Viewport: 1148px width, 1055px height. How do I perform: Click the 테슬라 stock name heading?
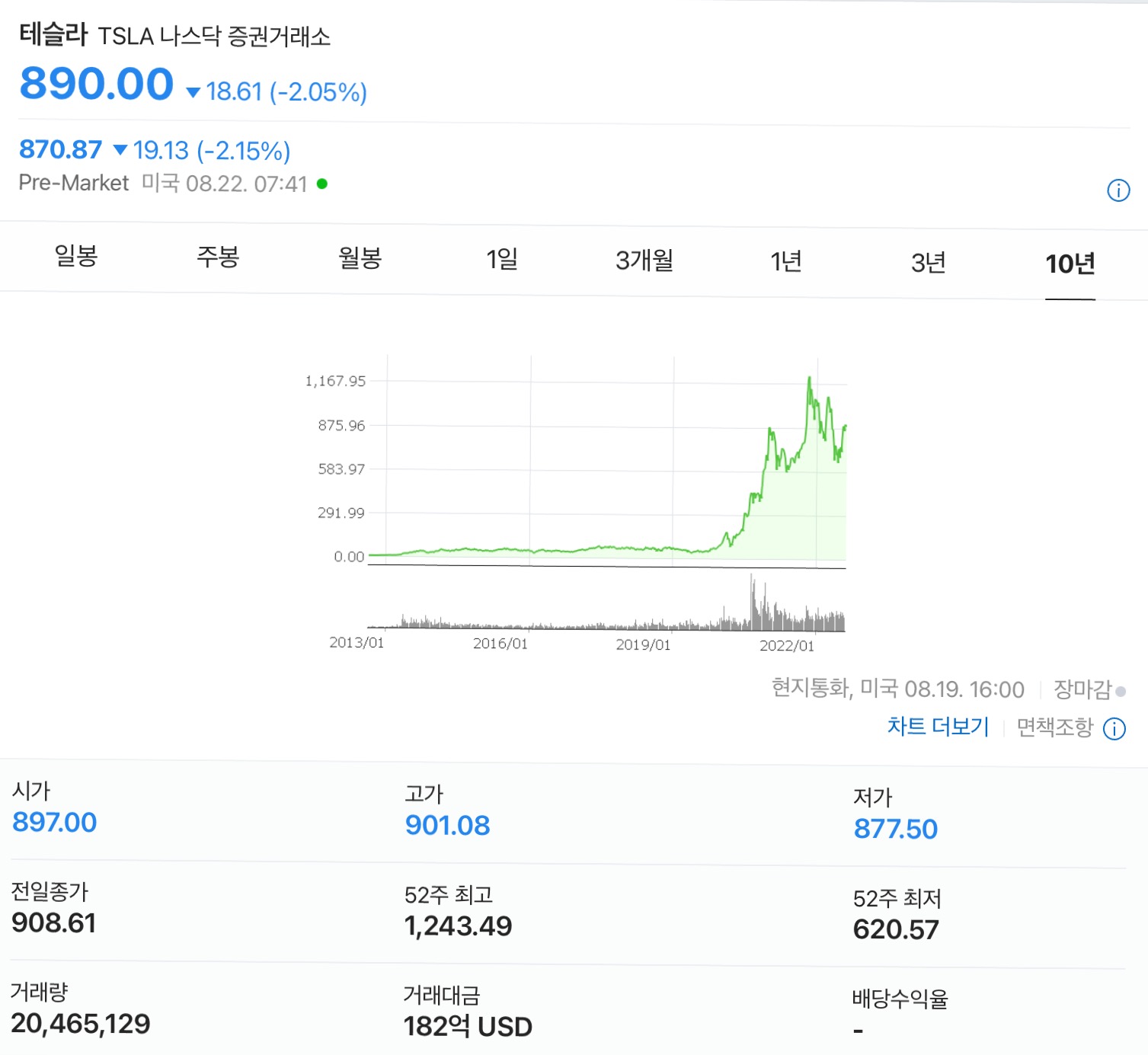53,34
